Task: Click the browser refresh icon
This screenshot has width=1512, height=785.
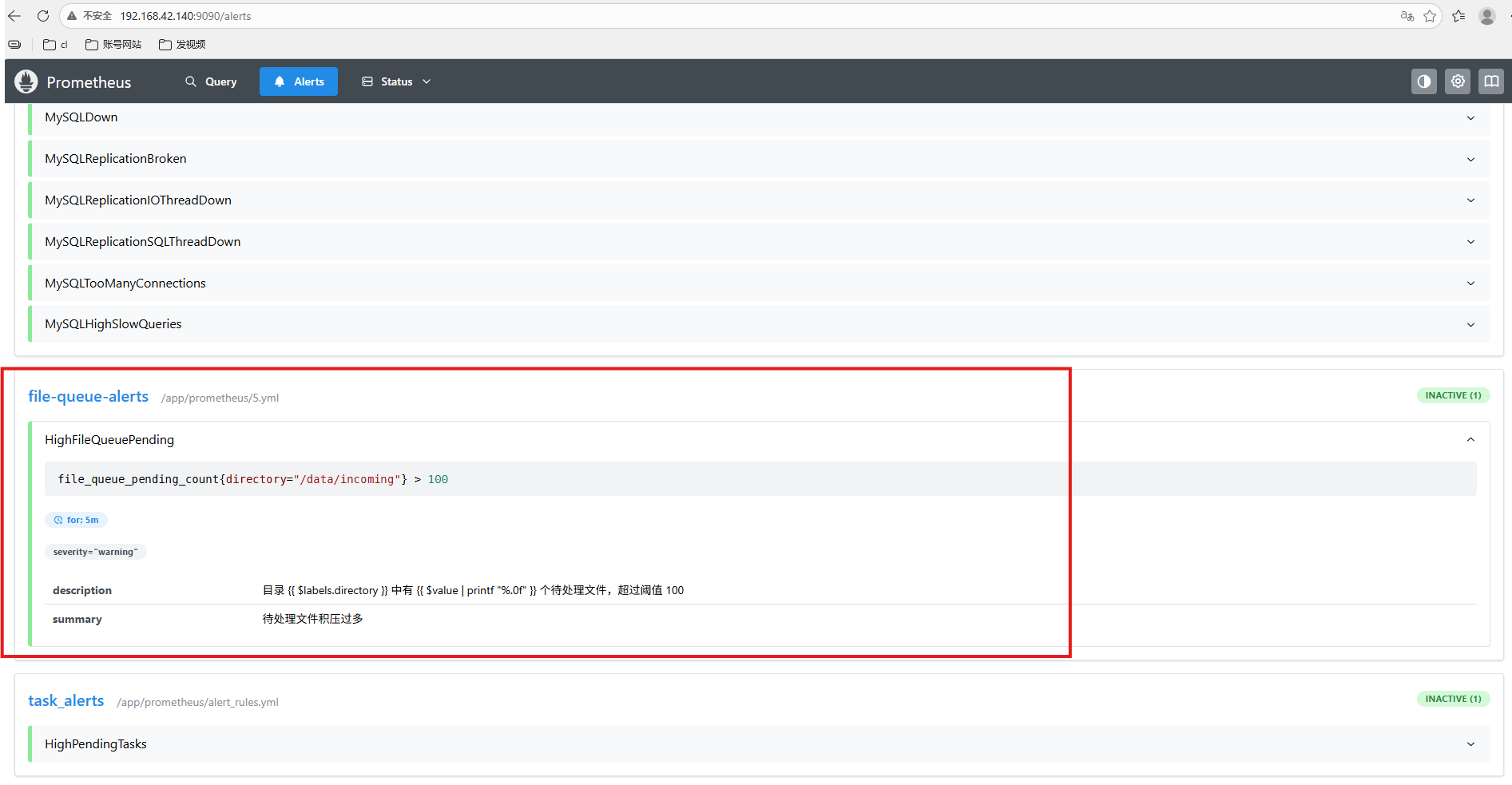Action: [x=43, y=16]
